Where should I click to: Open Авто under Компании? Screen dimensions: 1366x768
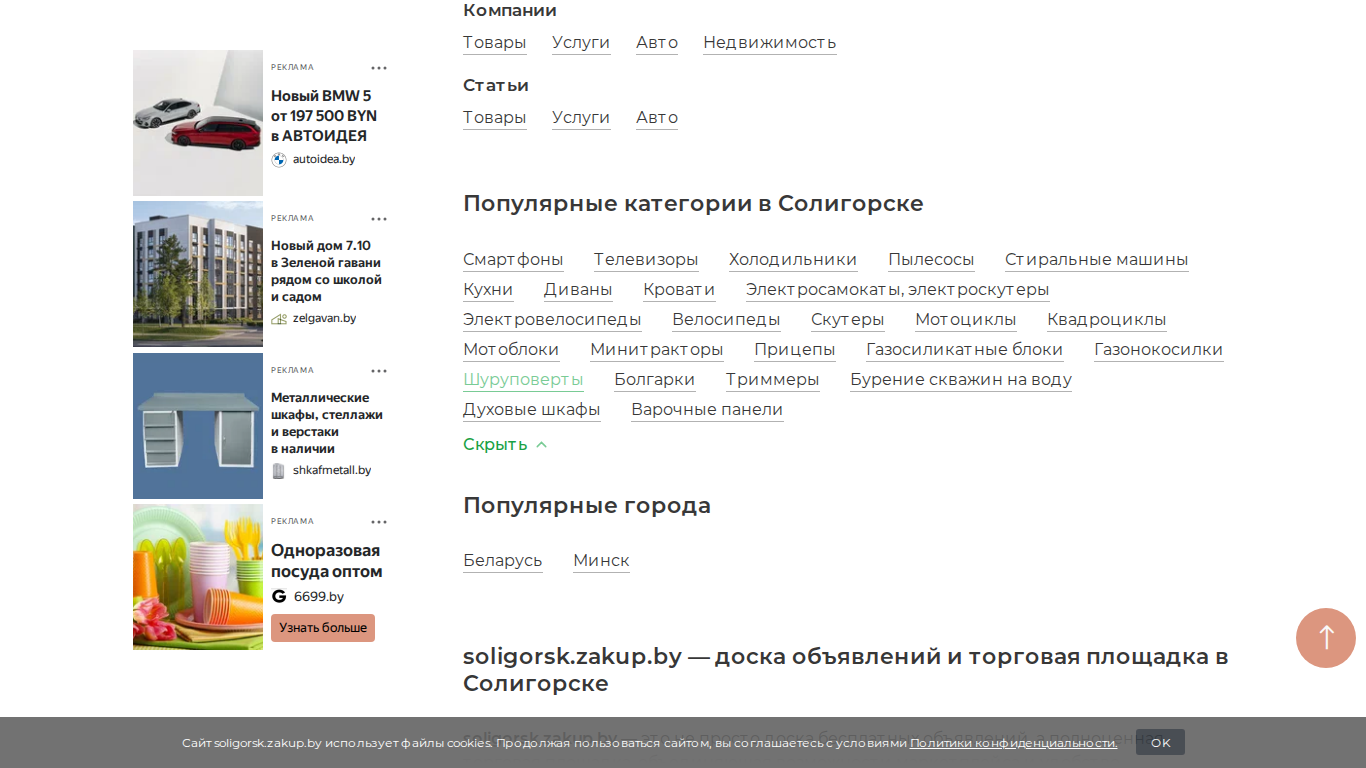(657, 42)
